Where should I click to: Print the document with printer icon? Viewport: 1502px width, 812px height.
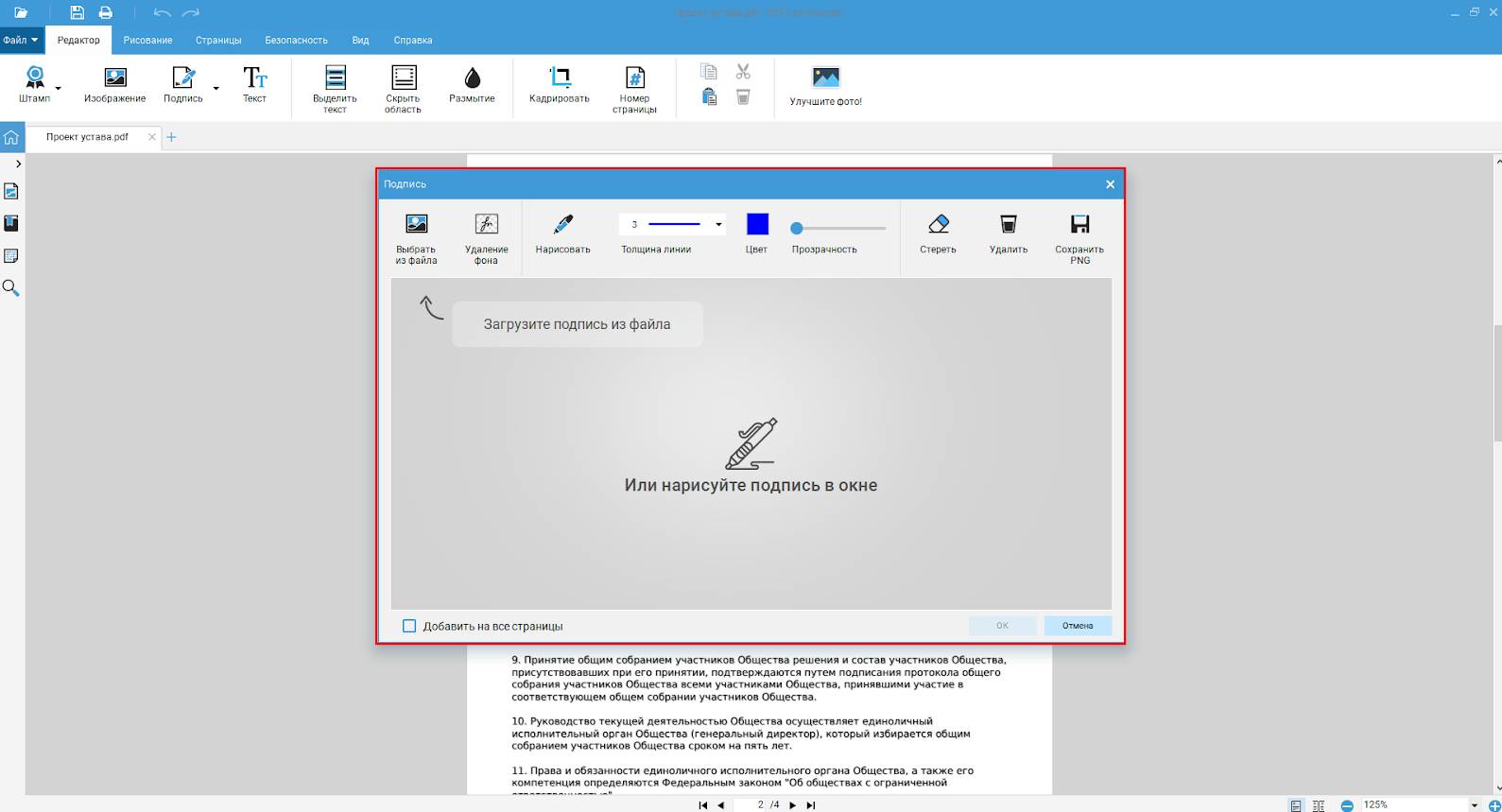(x=106, y=13)
